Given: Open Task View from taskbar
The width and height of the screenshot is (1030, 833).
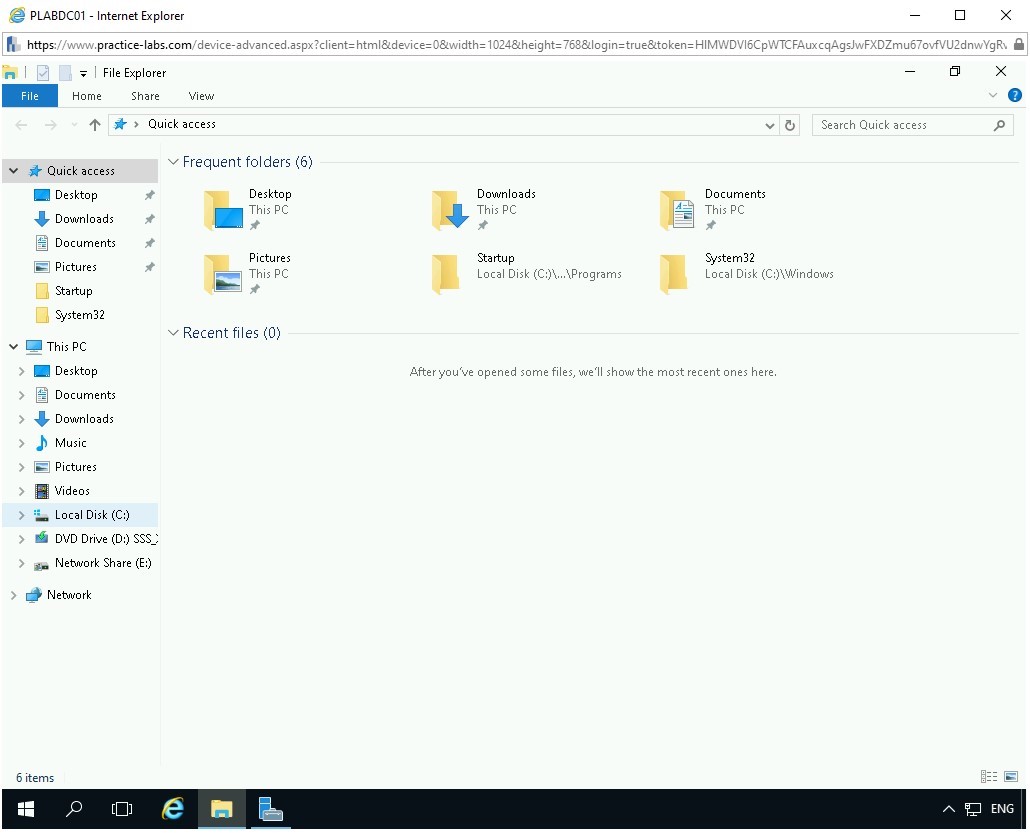Looking at the screenshot, I should coord(122,809).
